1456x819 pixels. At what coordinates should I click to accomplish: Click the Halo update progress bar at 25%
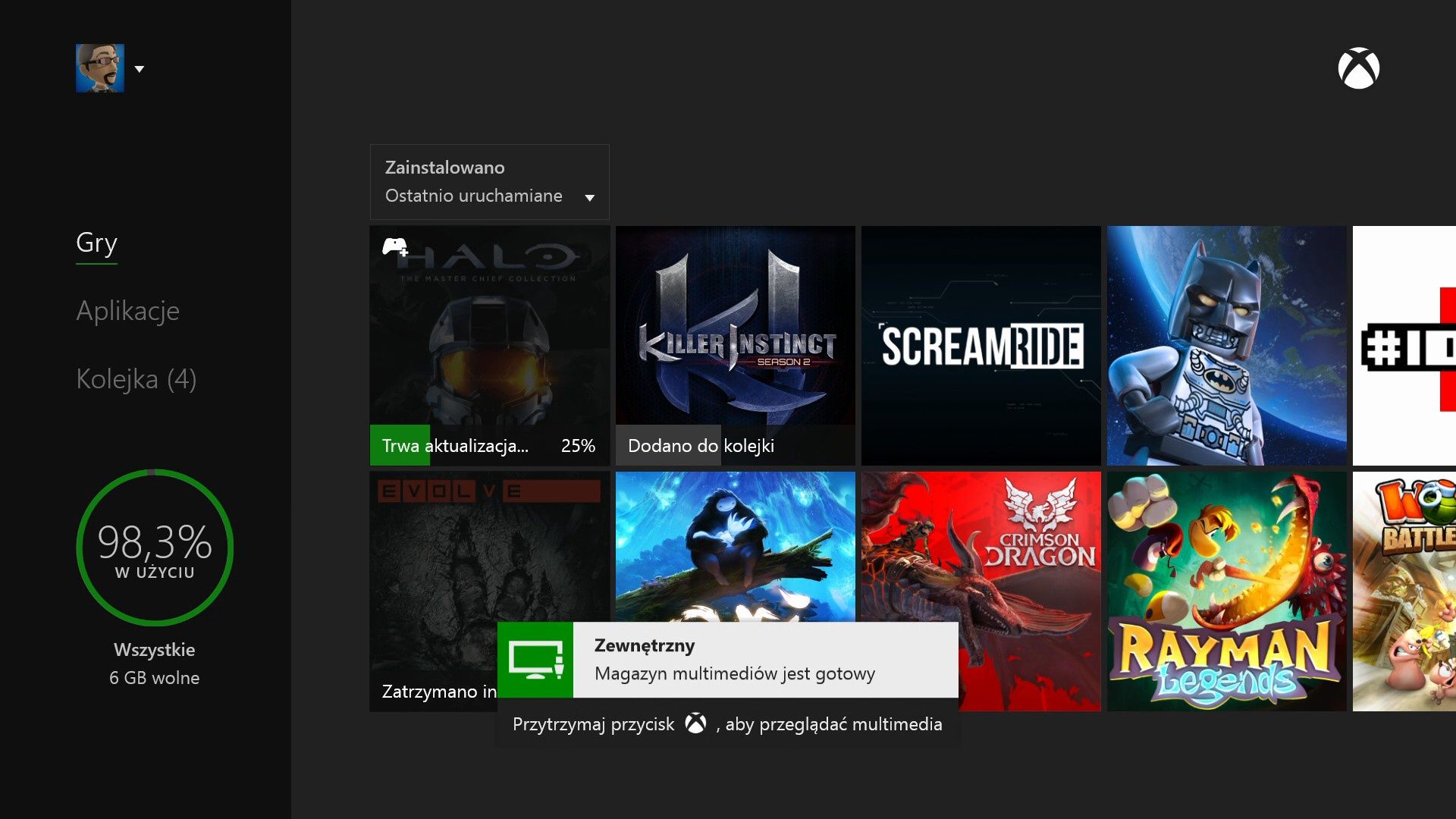click(x=489, y=445)
